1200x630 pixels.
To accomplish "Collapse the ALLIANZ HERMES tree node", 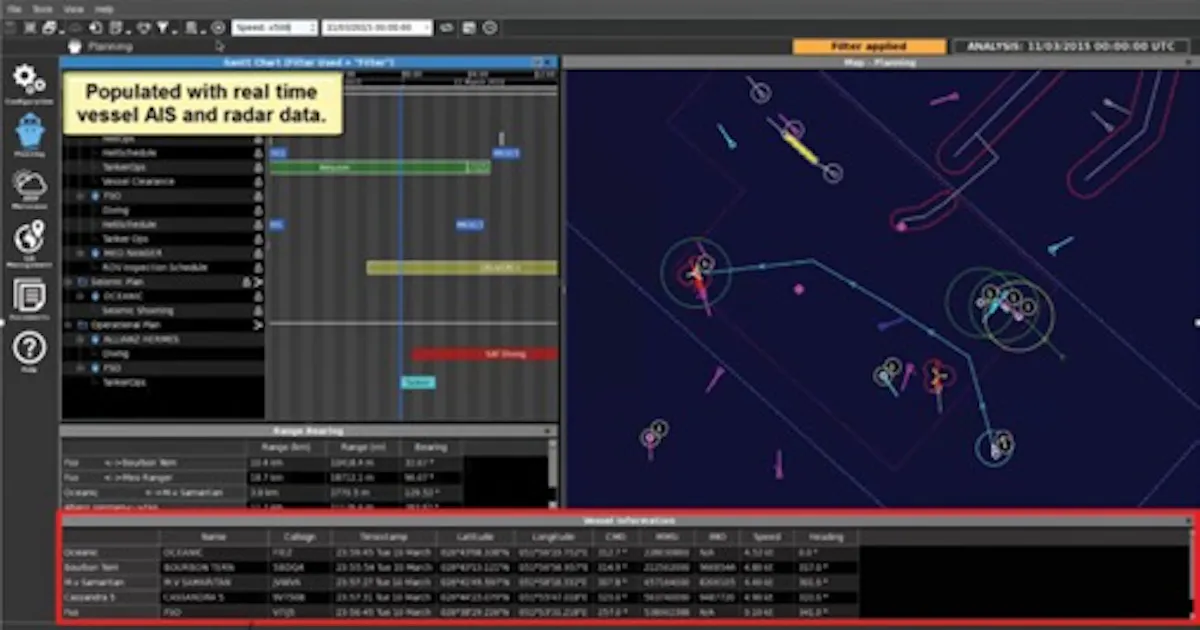I will click(x=82, y=340).
